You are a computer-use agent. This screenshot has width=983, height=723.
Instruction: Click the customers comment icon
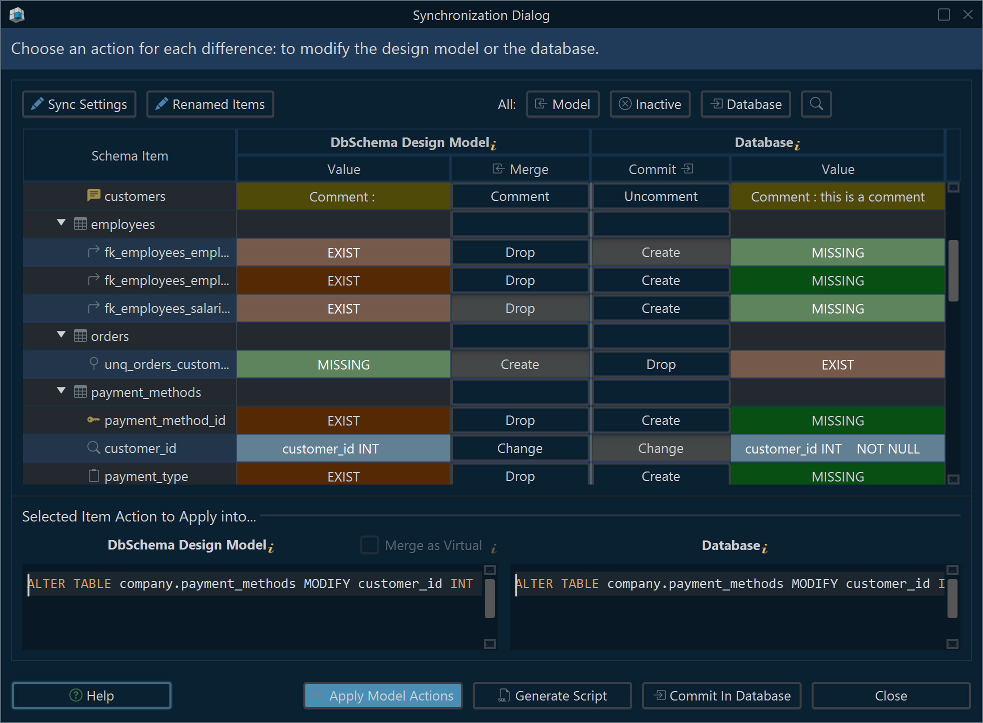[93, 196]
